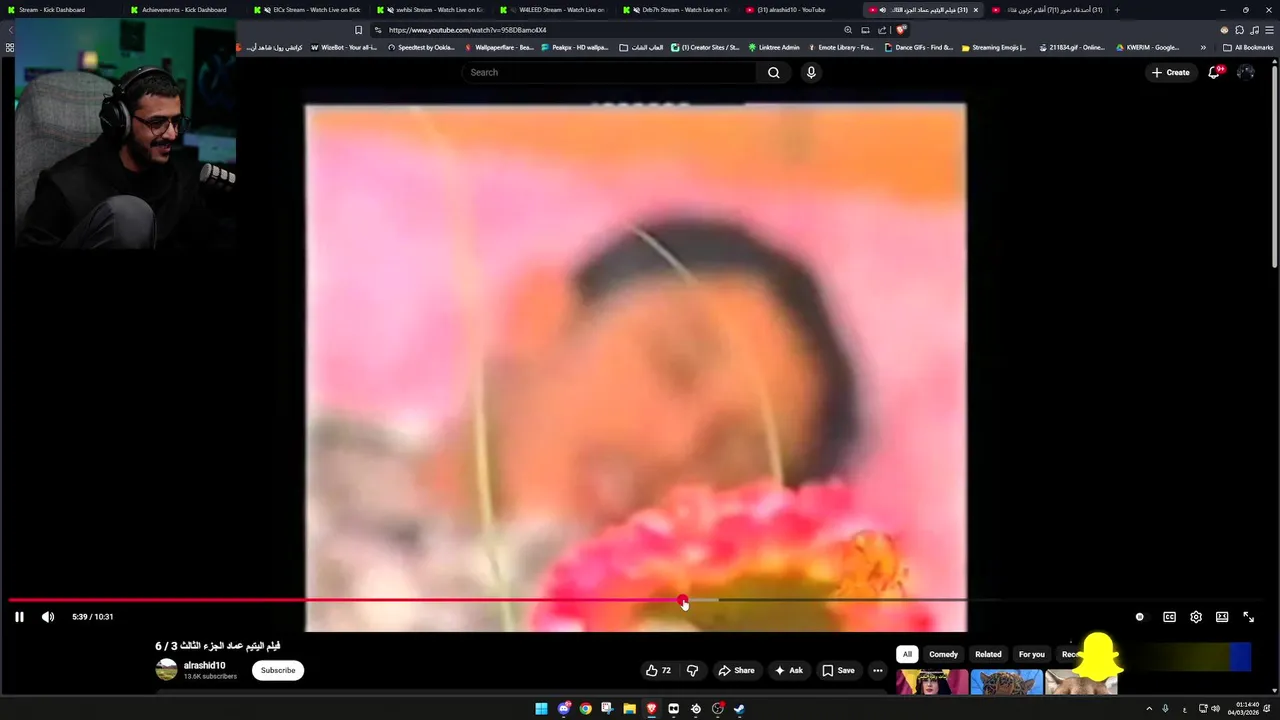Open alrashid10 channel name link
The width and height of the screenshot is (1280, 720).
pyautogui.click(x=204, y=665)
